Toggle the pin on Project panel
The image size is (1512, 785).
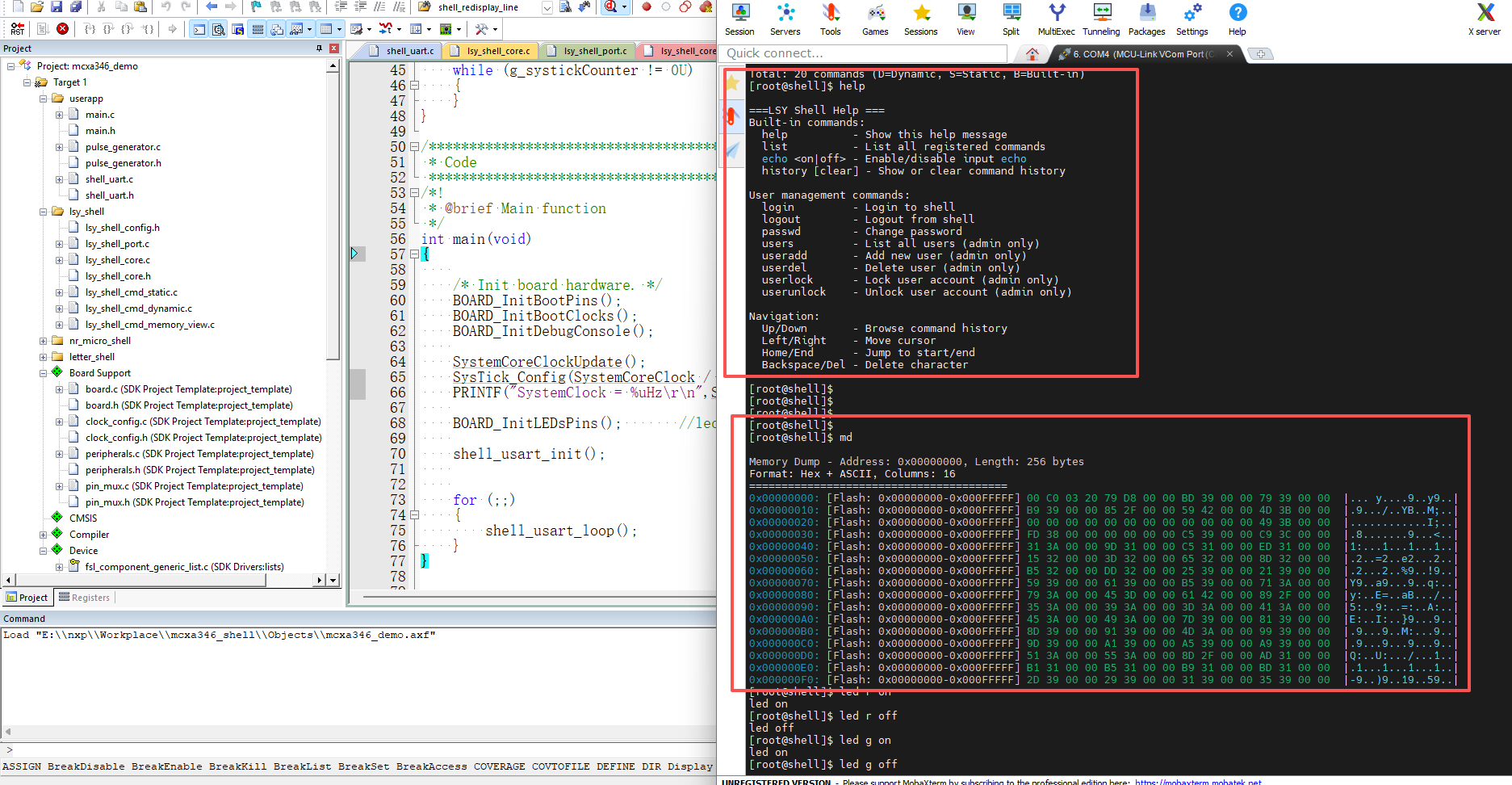point(320,48)
